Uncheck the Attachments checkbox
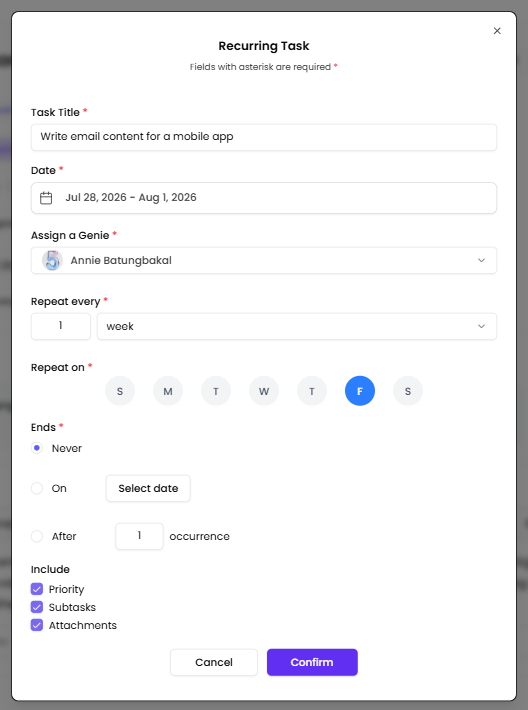The image size is (528, 710). click(x=37, y=625)
